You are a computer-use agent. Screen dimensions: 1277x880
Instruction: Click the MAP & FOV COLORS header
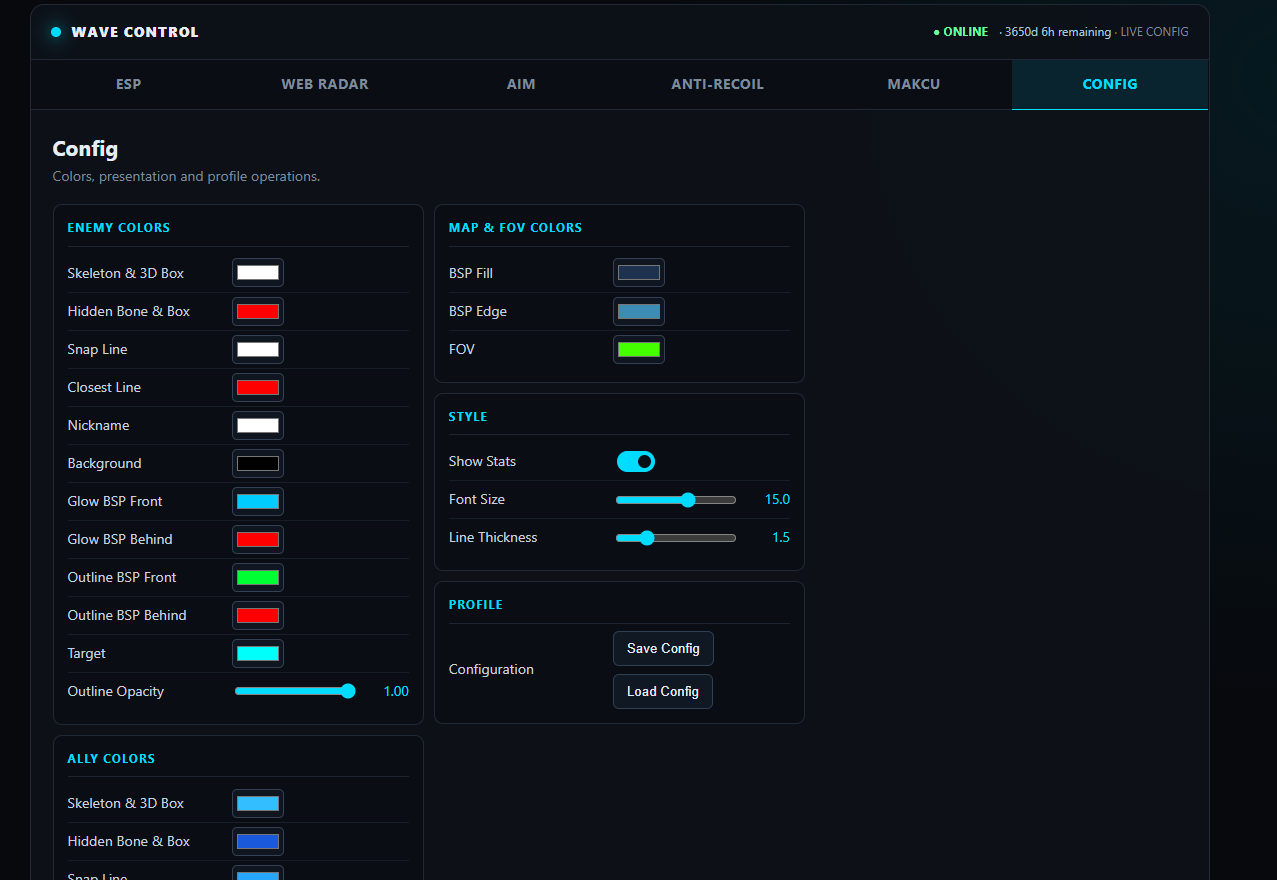[515, 228]
